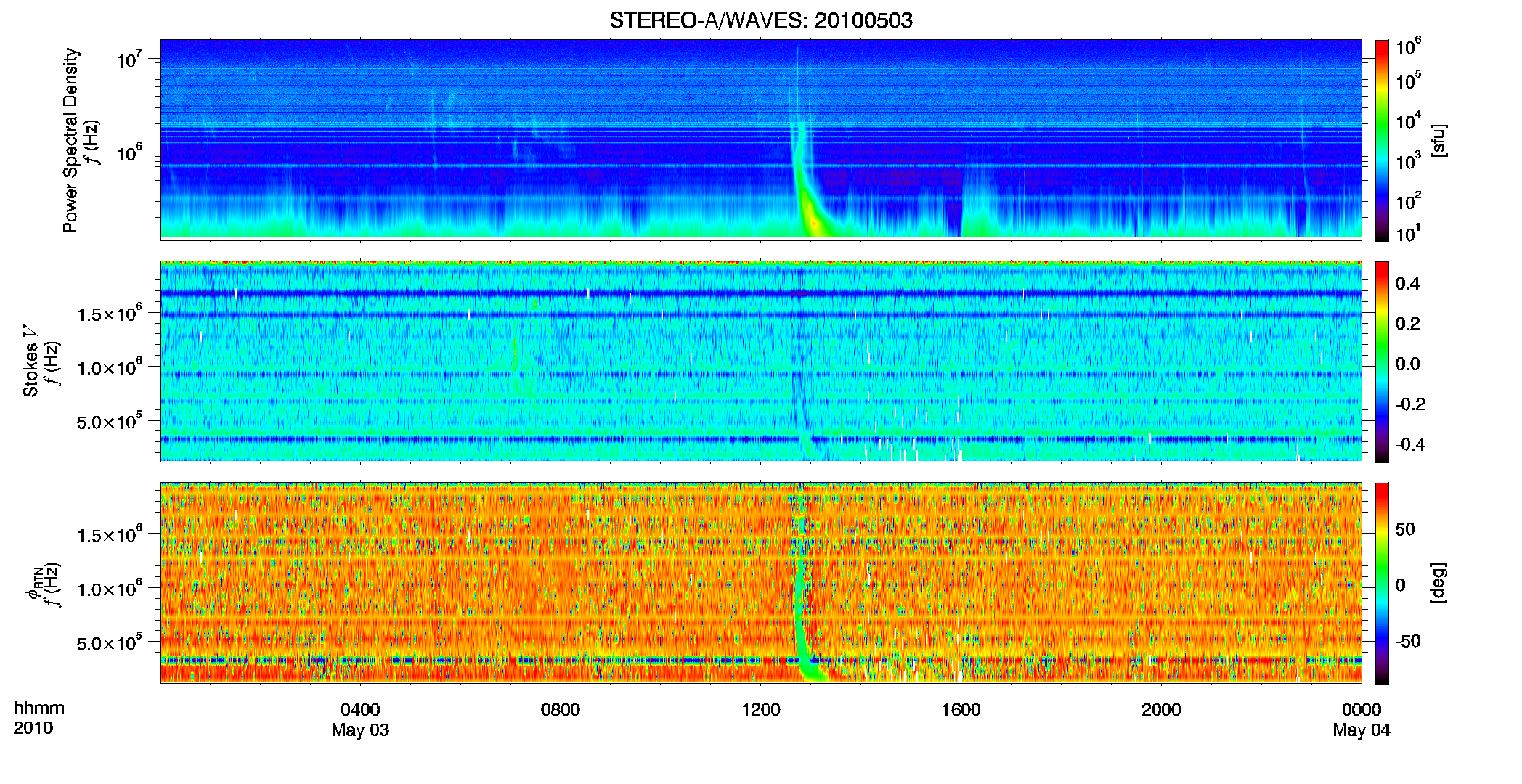Select the "2000" time tick label
This screenshot has height=784, width=1522.
coord(1161,709)
